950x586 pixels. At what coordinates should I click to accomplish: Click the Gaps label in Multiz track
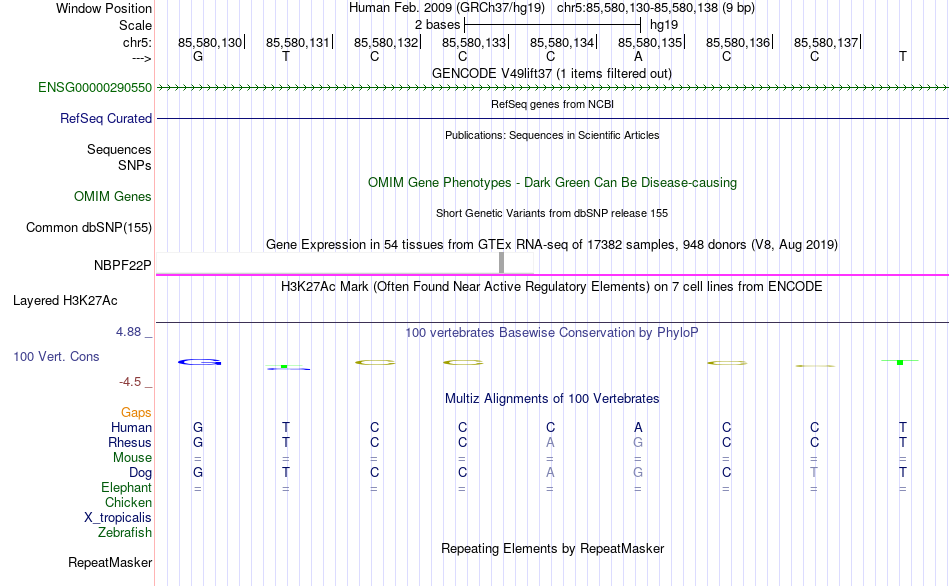click(x=136, y=413)
